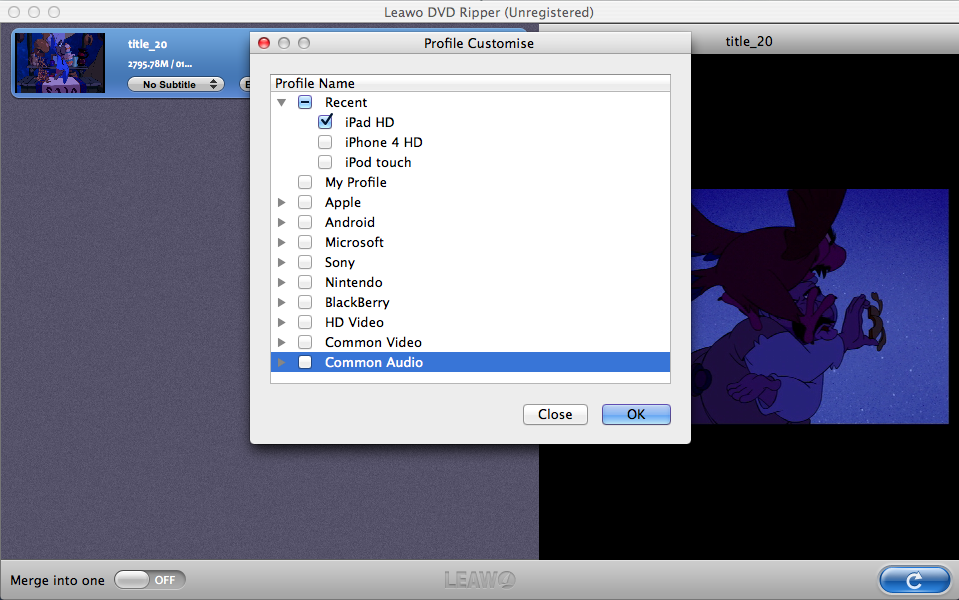The height and width of the screenshot is (600, 959).
Task: Check the Android profile checkbox
Action: click(x=305, y=222)
